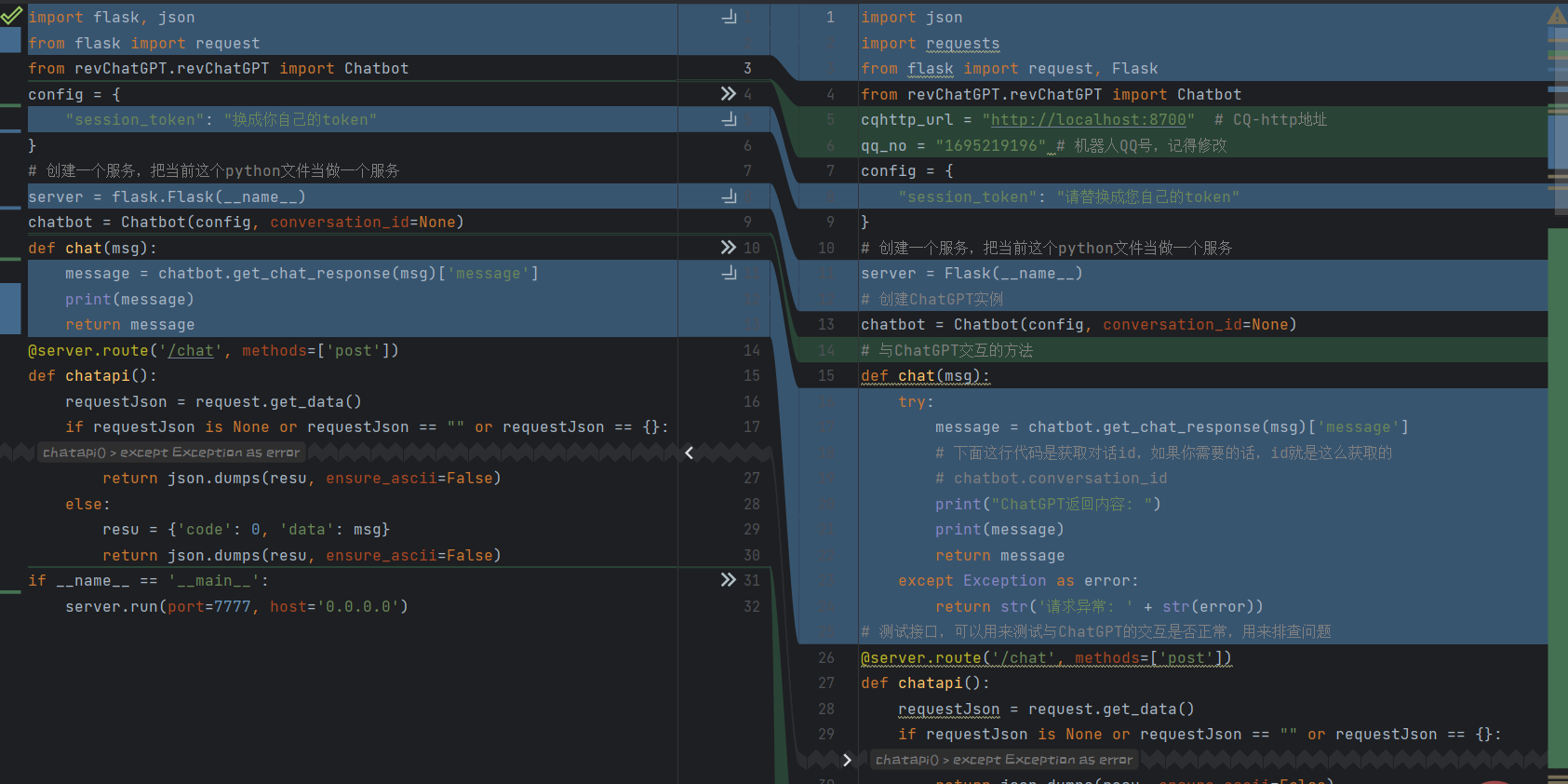This screenshot has height=784, width=1568.
Task: Click 'from flask import request' left line
Action: pyautogui.click(x=144, y=43)
